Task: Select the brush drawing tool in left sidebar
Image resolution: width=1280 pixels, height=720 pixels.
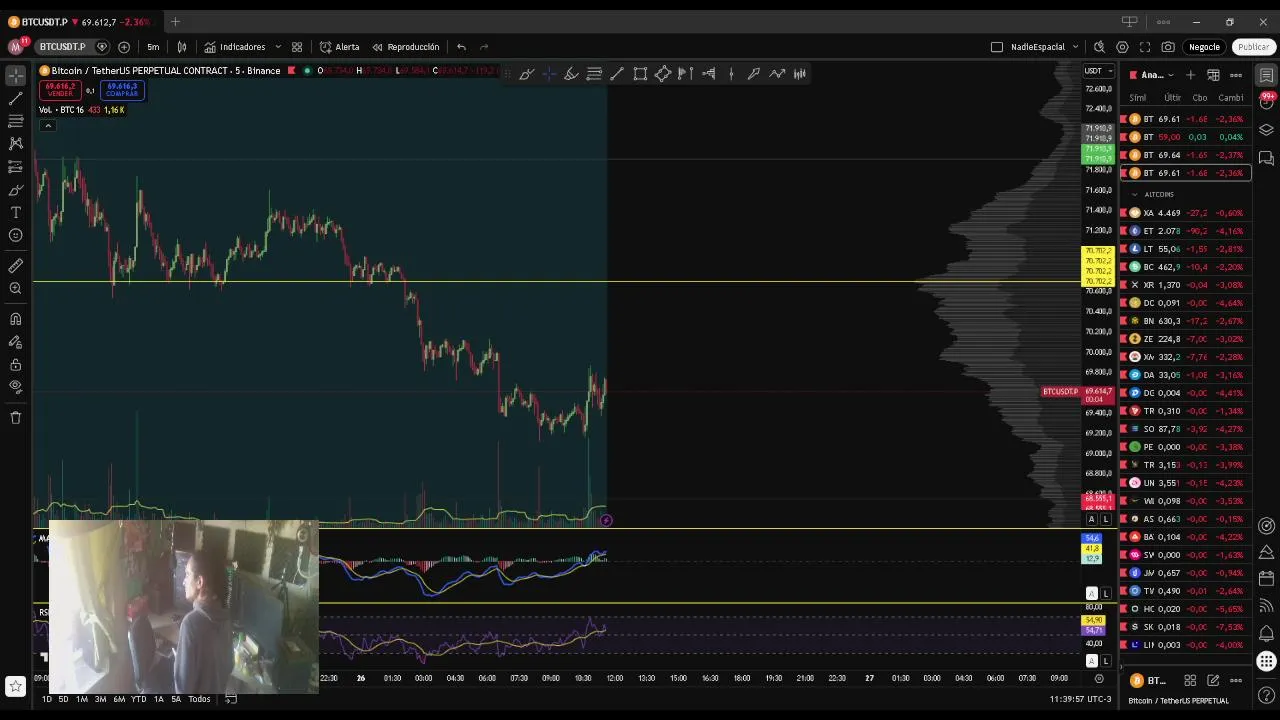Action: (15, 190)
